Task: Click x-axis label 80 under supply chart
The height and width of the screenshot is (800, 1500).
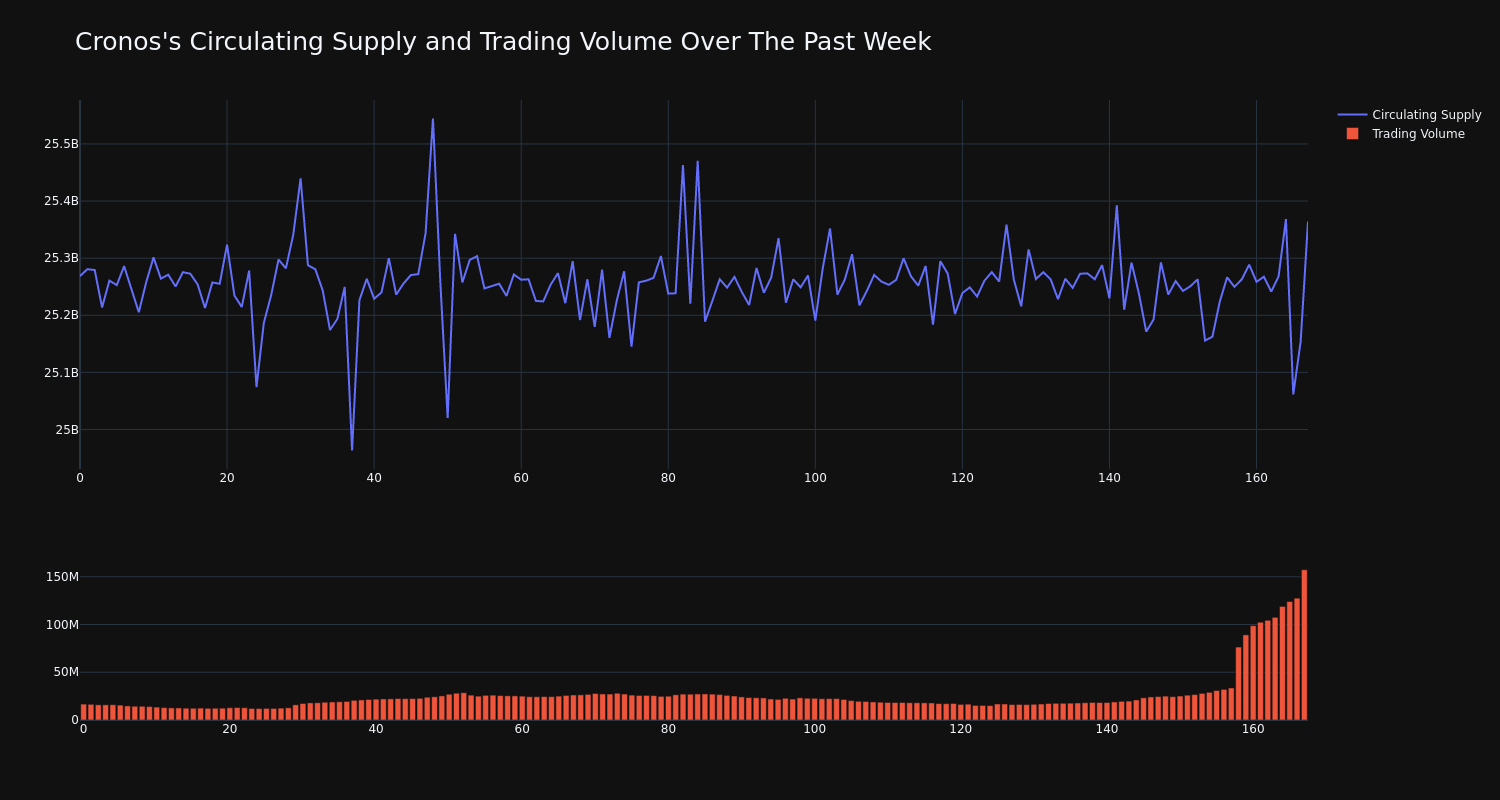Action: click(x=668, y=478)
